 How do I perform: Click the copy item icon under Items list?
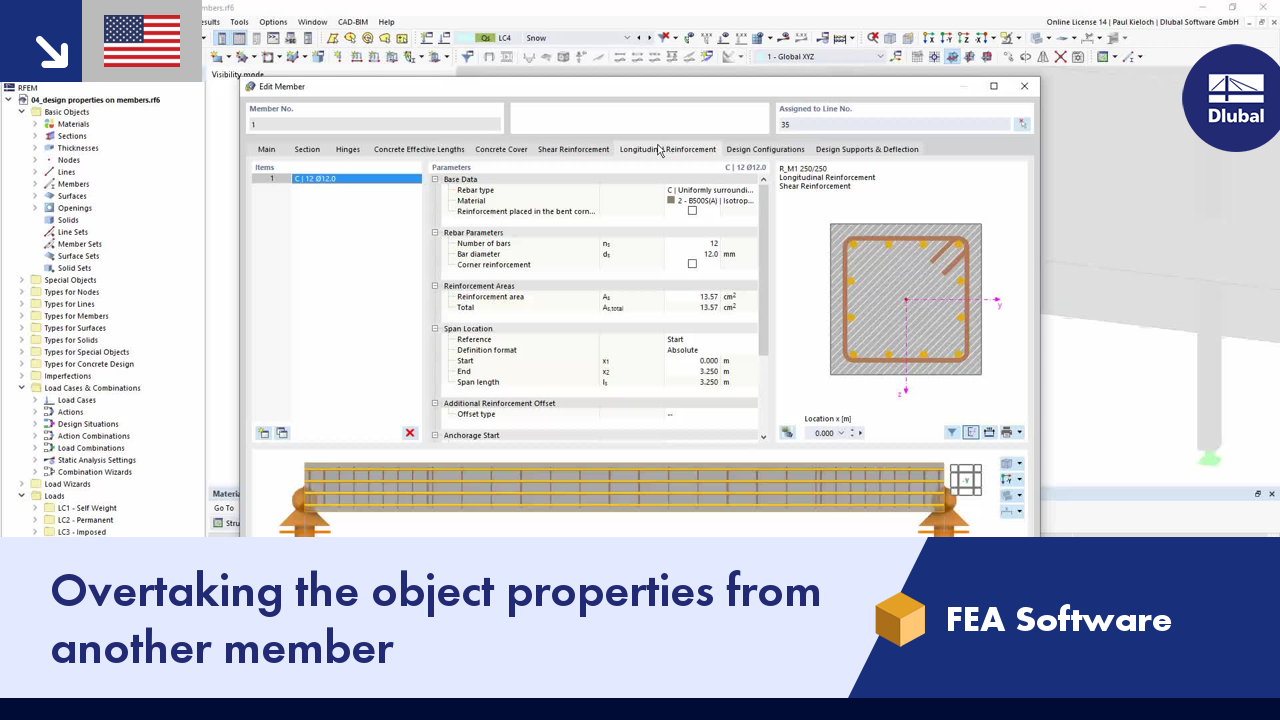tap(282, 433)
